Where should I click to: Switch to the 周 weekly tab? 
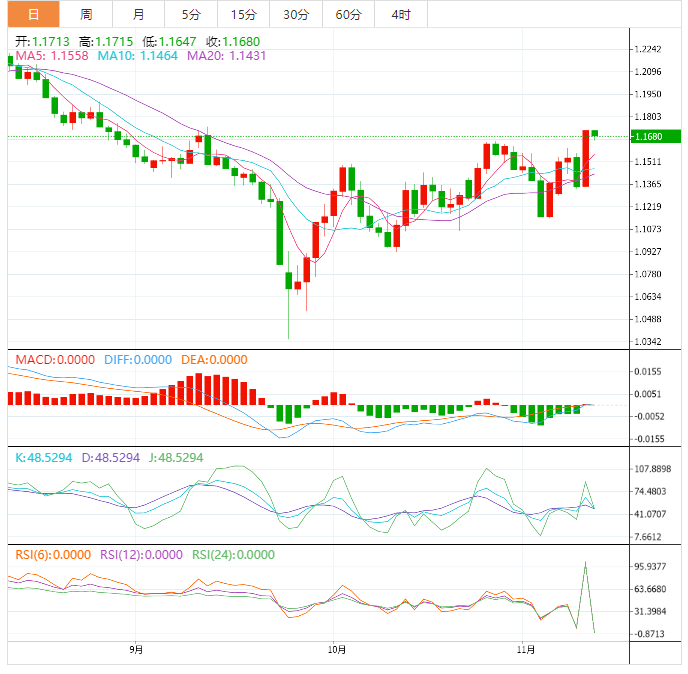pos(86,14)
